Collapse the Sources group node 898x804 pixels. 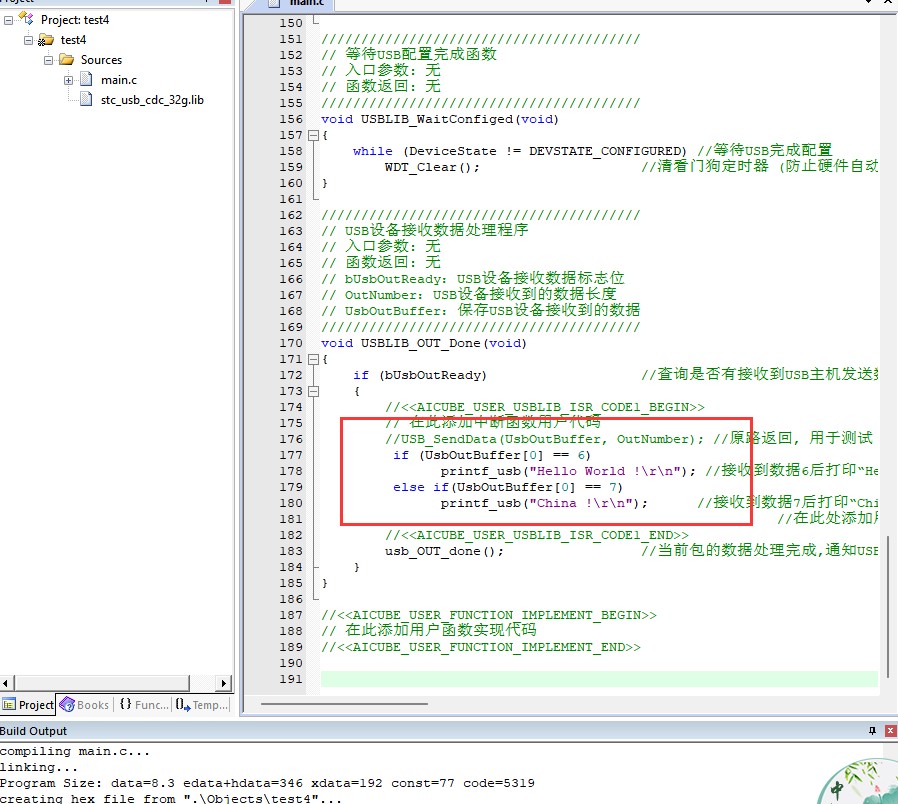[x=48, y=60]
